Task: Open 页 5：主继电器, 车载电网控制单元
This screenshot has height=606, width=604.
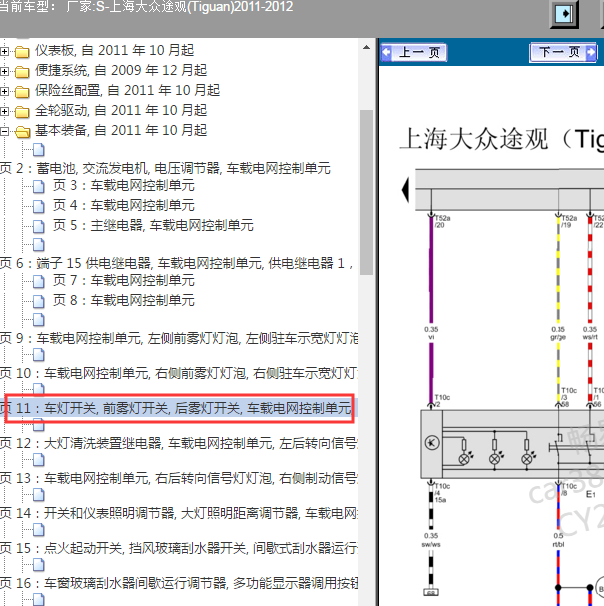Action: 153,226
